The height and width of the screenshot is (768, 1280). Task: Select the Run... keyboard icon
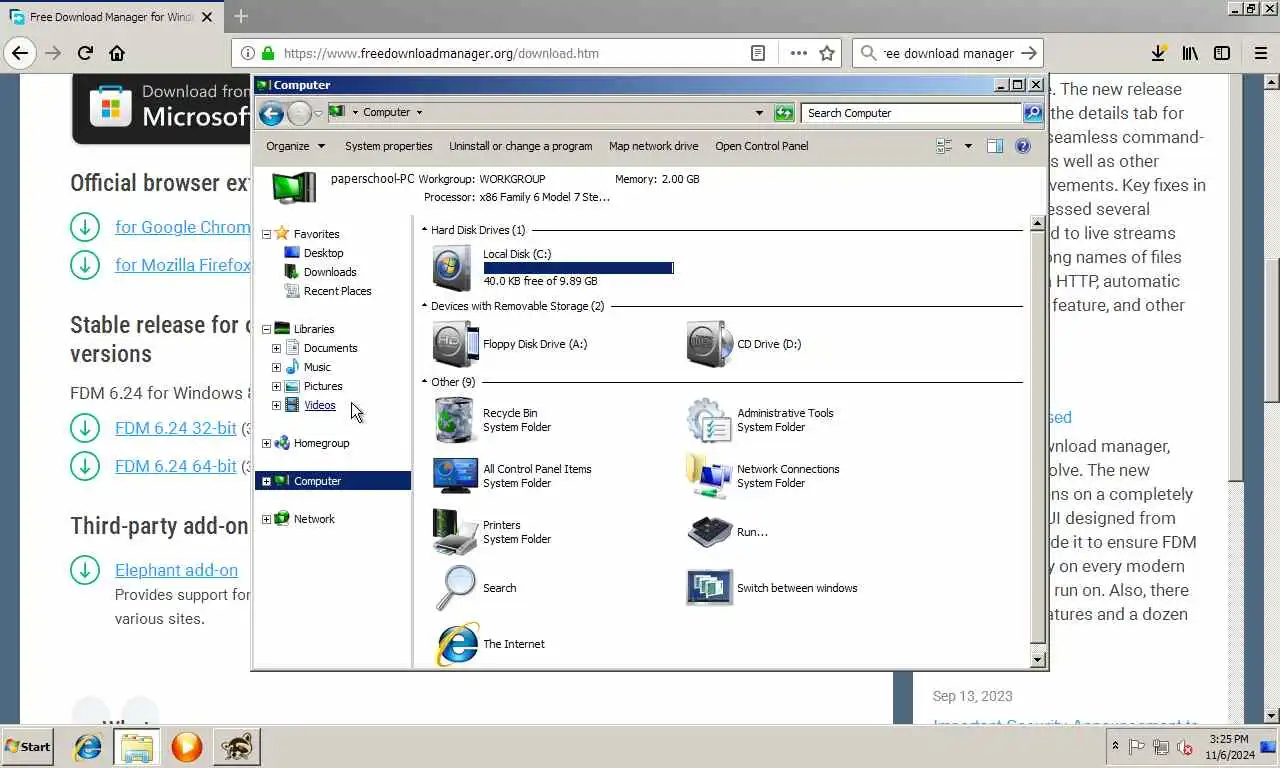710,531
